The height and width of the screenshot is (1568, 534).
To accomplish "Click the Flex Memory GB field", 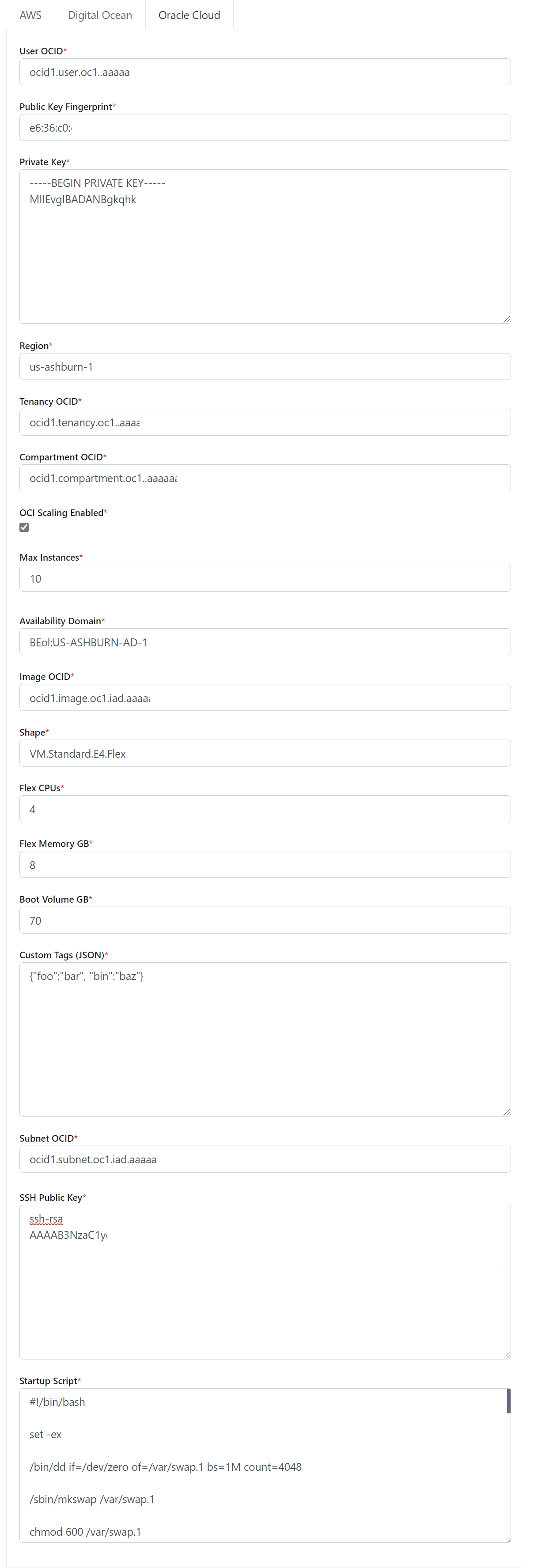I will [265, 865].
